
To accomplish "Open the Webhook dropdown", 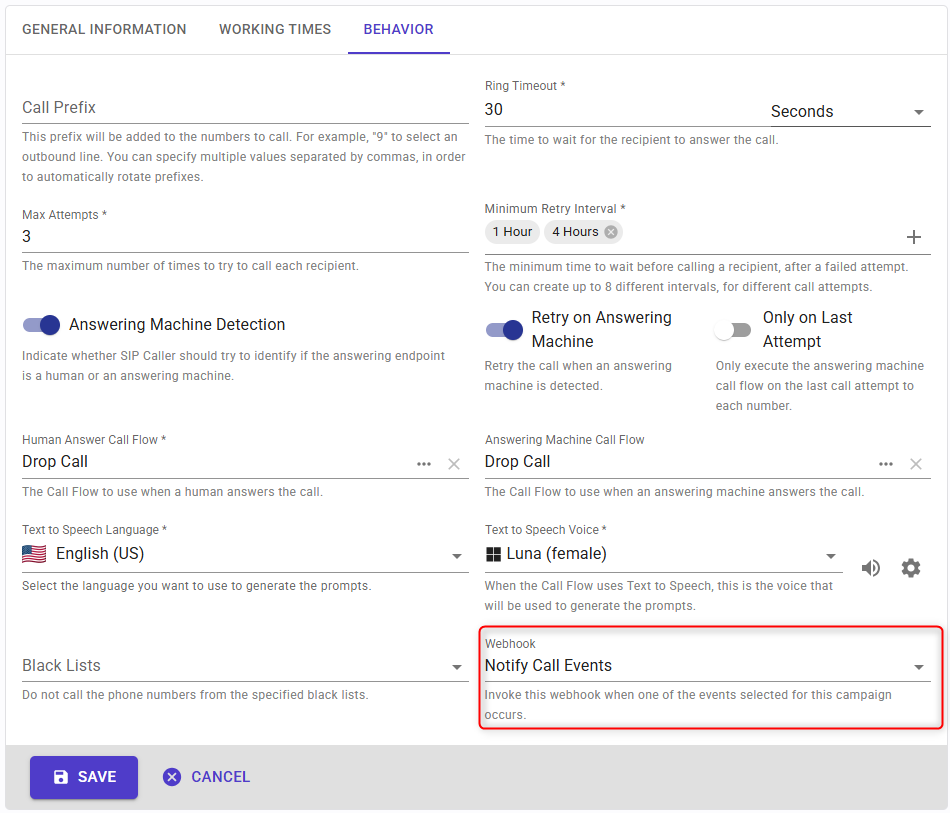I will point(918,667).
